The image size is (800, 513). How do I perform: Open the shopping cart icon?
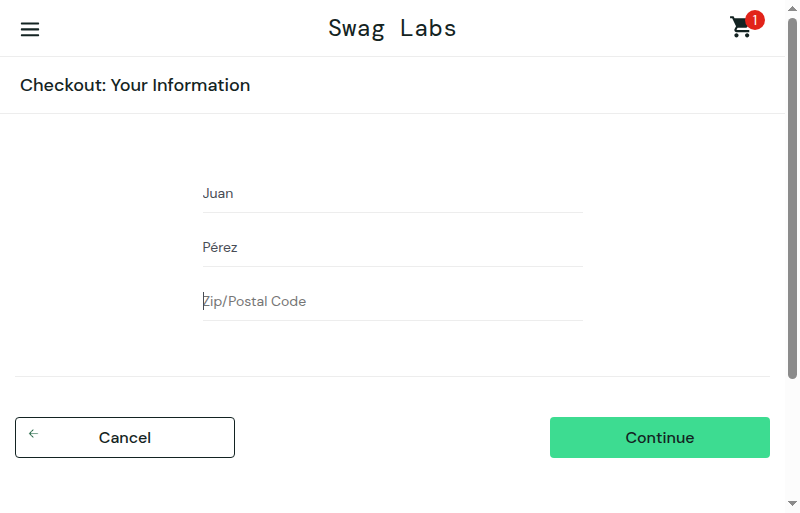(x=741, y=28)
